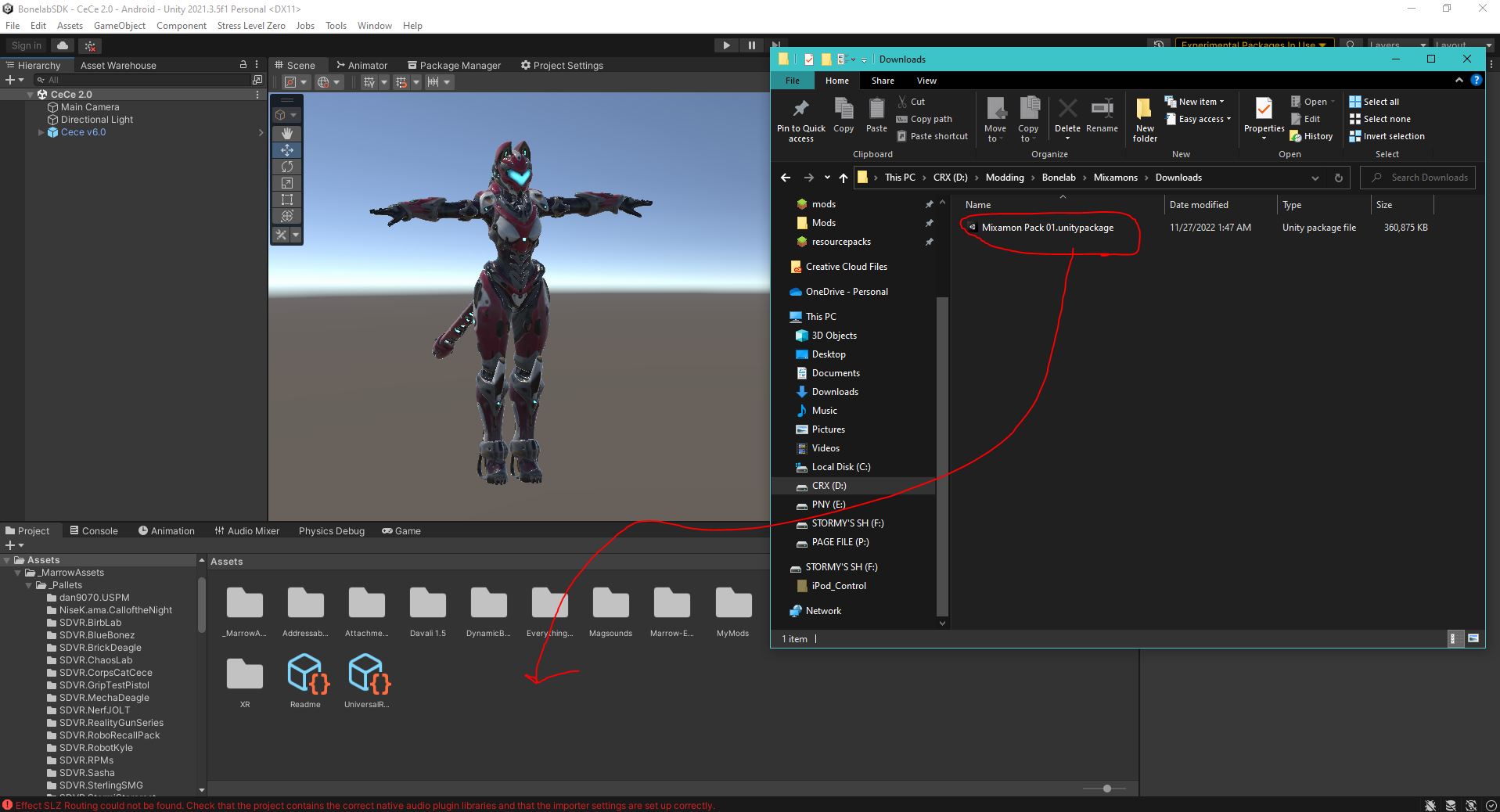Click Select all in Explorer ribbon
This screenshot has width=1500, height=812.
coord(1374,102)
